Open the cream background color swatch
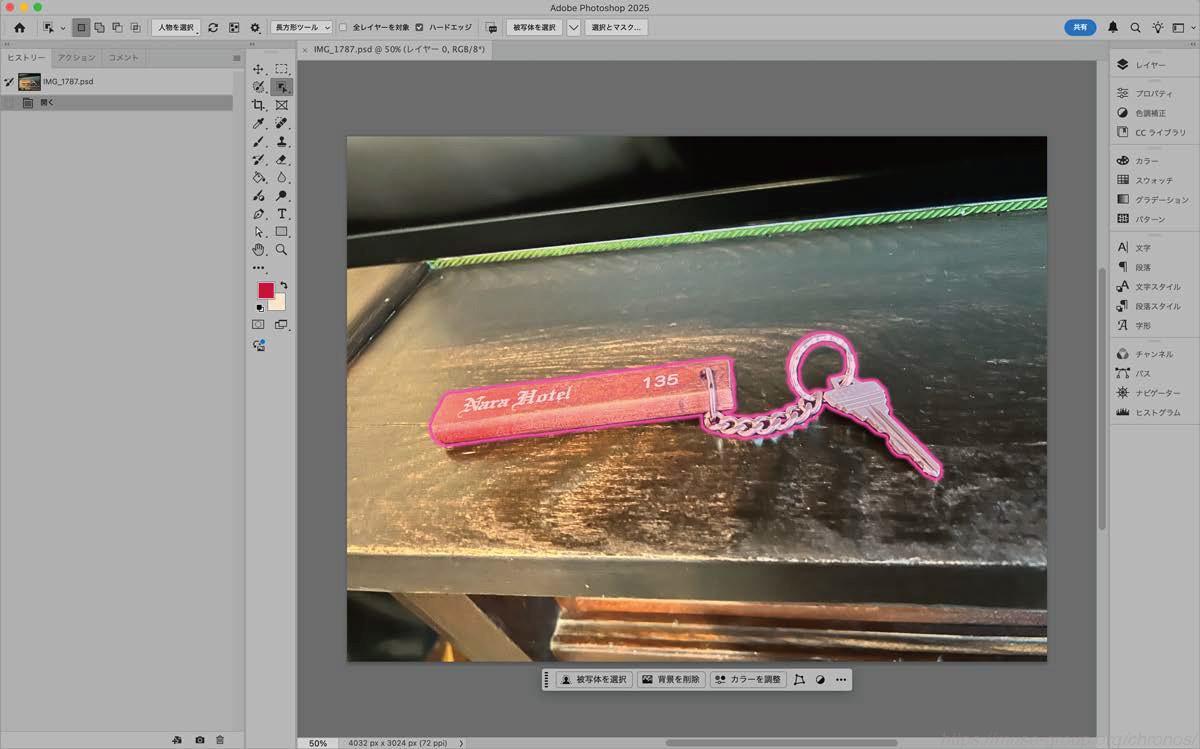1200x749 pixels. (x=279, y=304)
